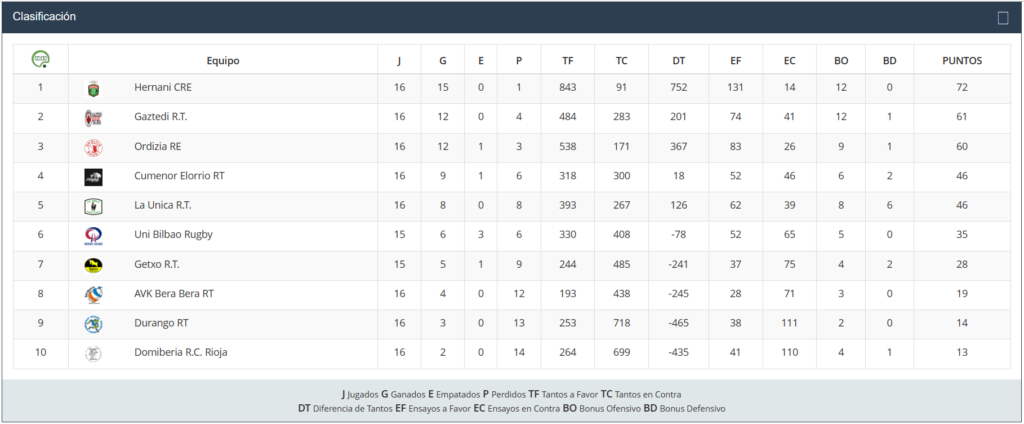Viewport: 1024px width, 424px height.
Task: Click the Gaztedi R.T. team logo
Action: pyautogui.click(x=93, y=118)
